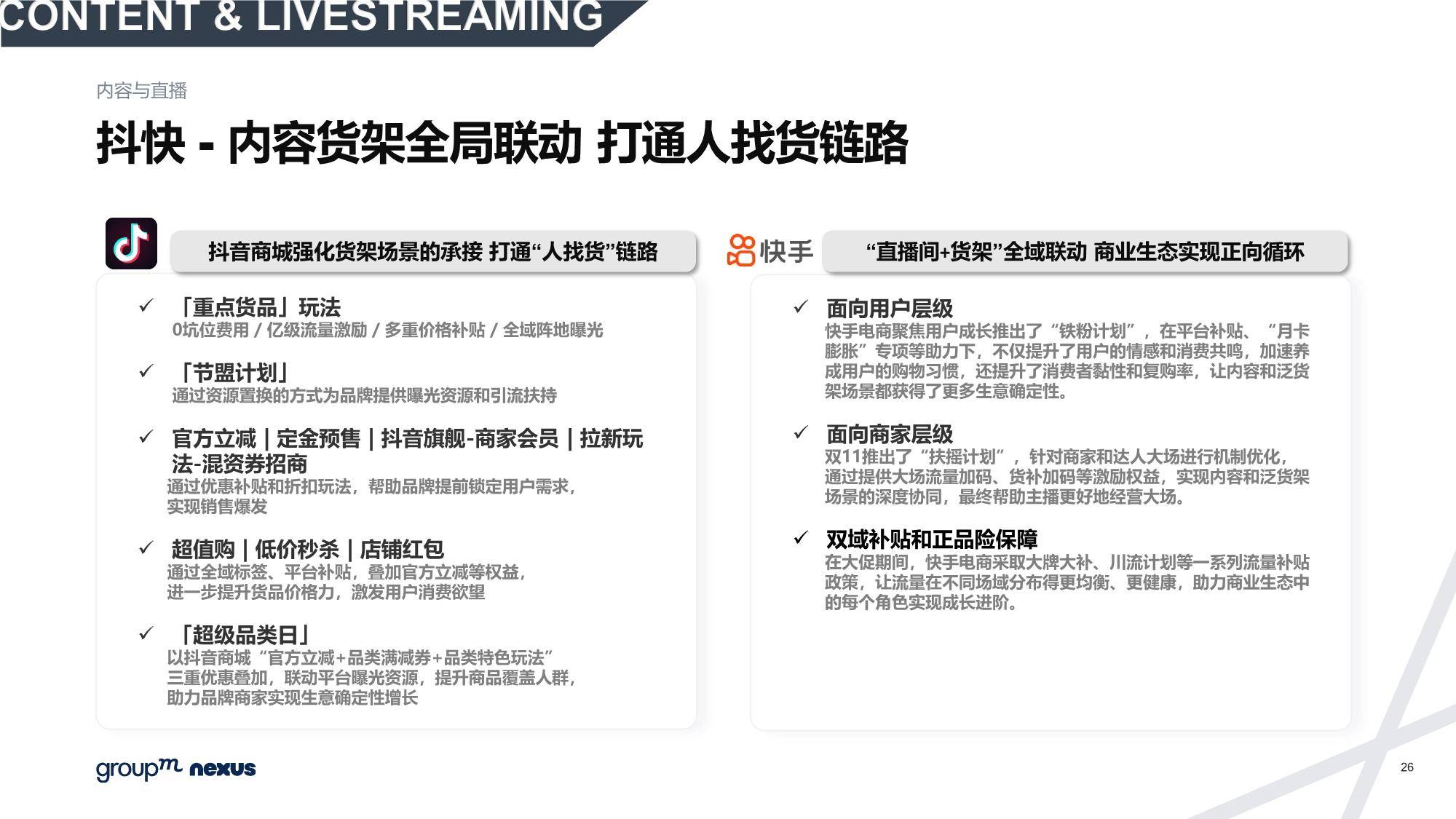Select text line starting 政策，让流量在不同场域
This screenshot has width=1456, height=819.
[x=1067, y=583]
